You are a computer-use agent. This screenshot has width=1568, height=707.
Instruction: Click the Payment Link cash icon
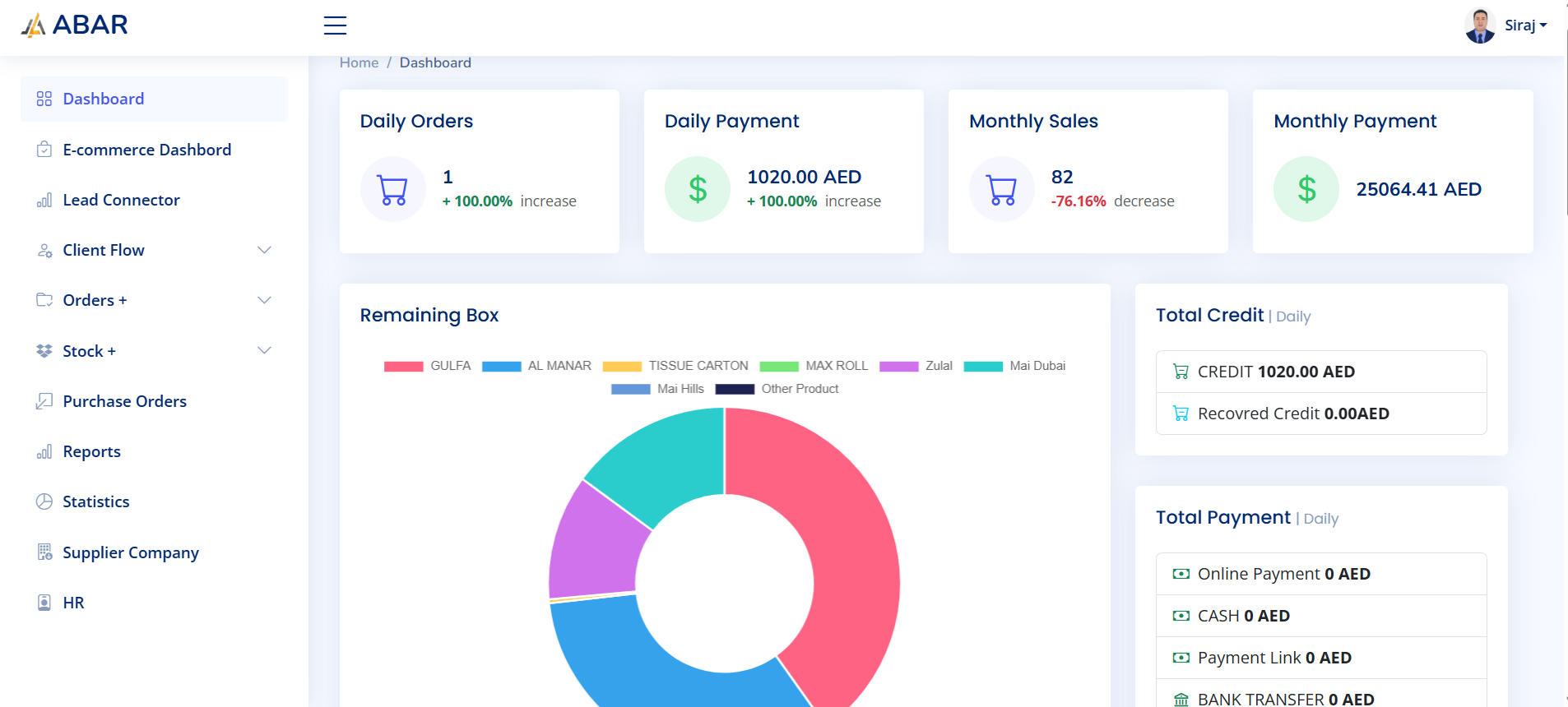tap(1181, 658)
